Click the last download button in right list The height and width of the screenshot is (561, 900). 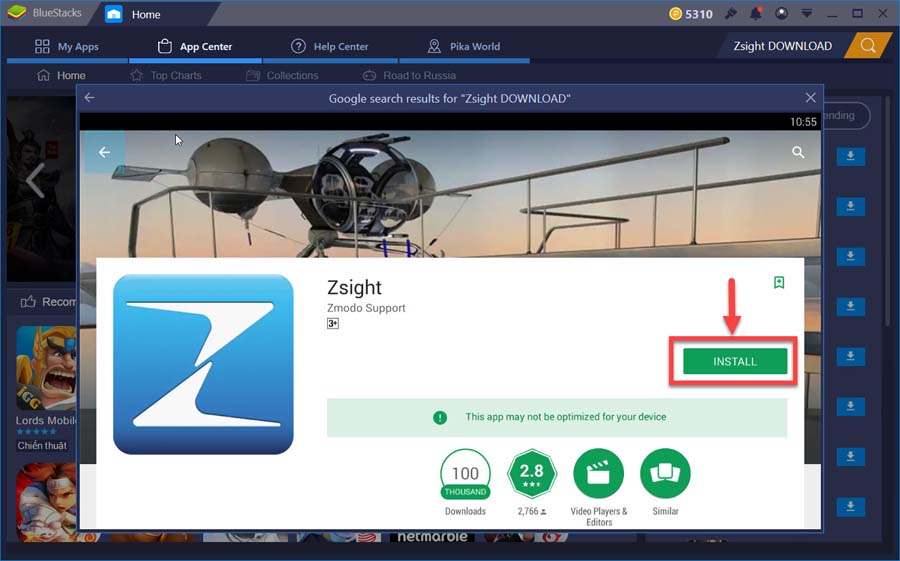pos(851,506)
